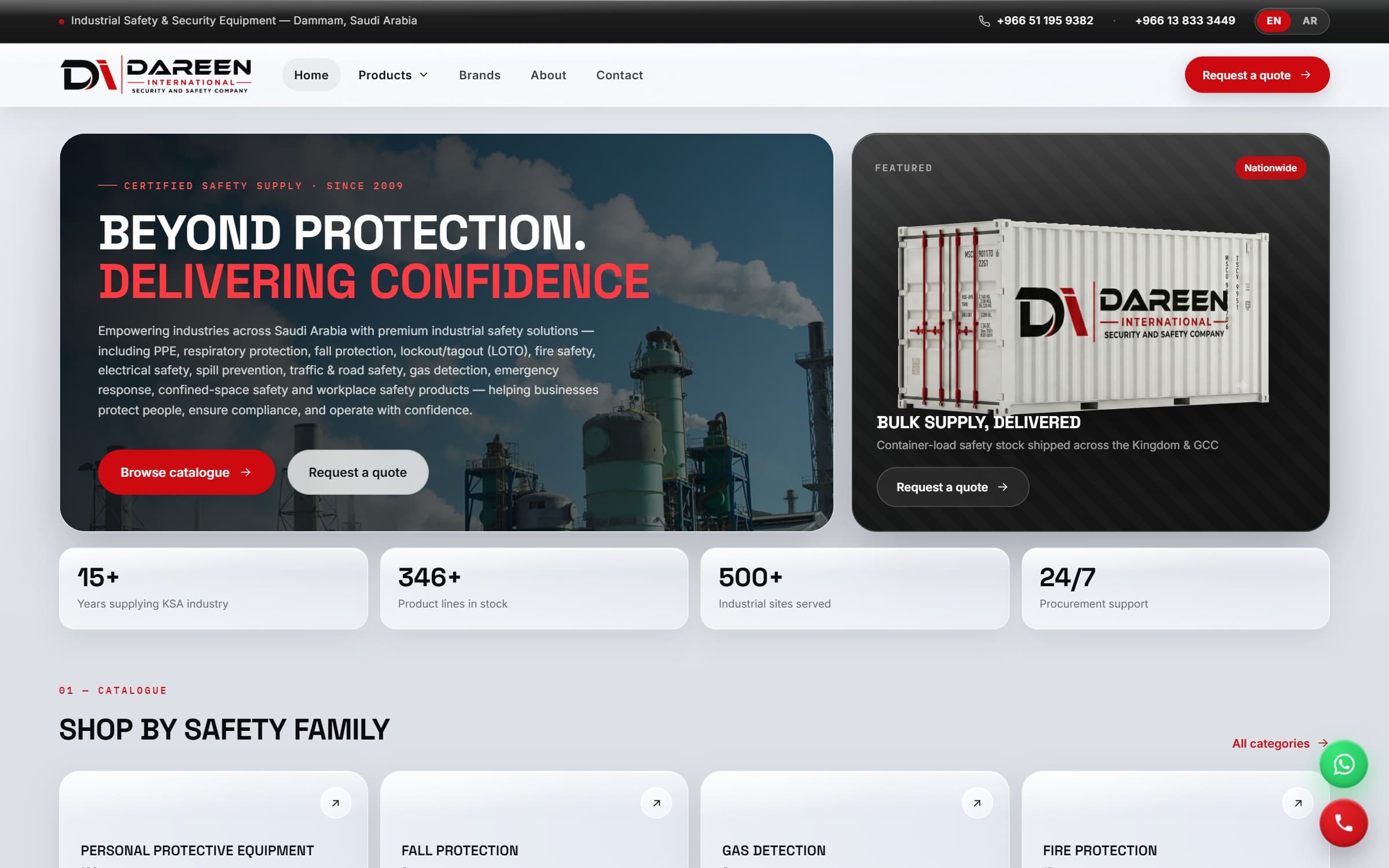1389x868 pixels.
Task: Click hero grey Request a quote button
Action: 358,472
